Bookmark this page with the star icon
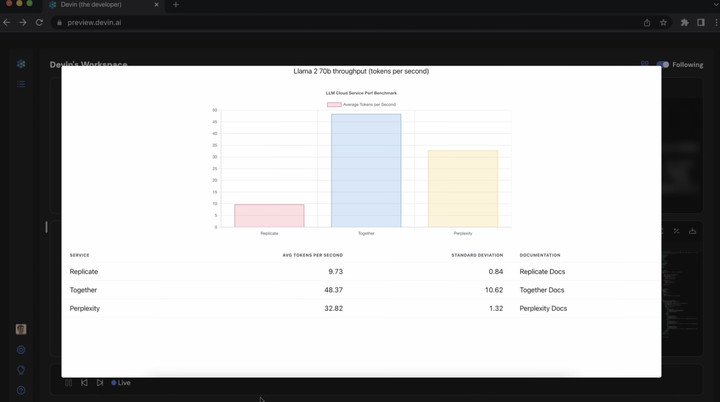 click(663, 22)
